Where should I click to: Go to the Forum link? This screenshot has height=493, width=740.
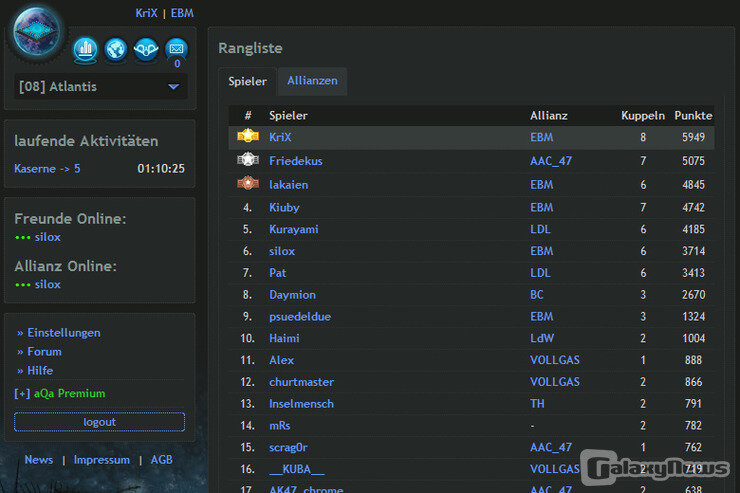coord(44,351)
